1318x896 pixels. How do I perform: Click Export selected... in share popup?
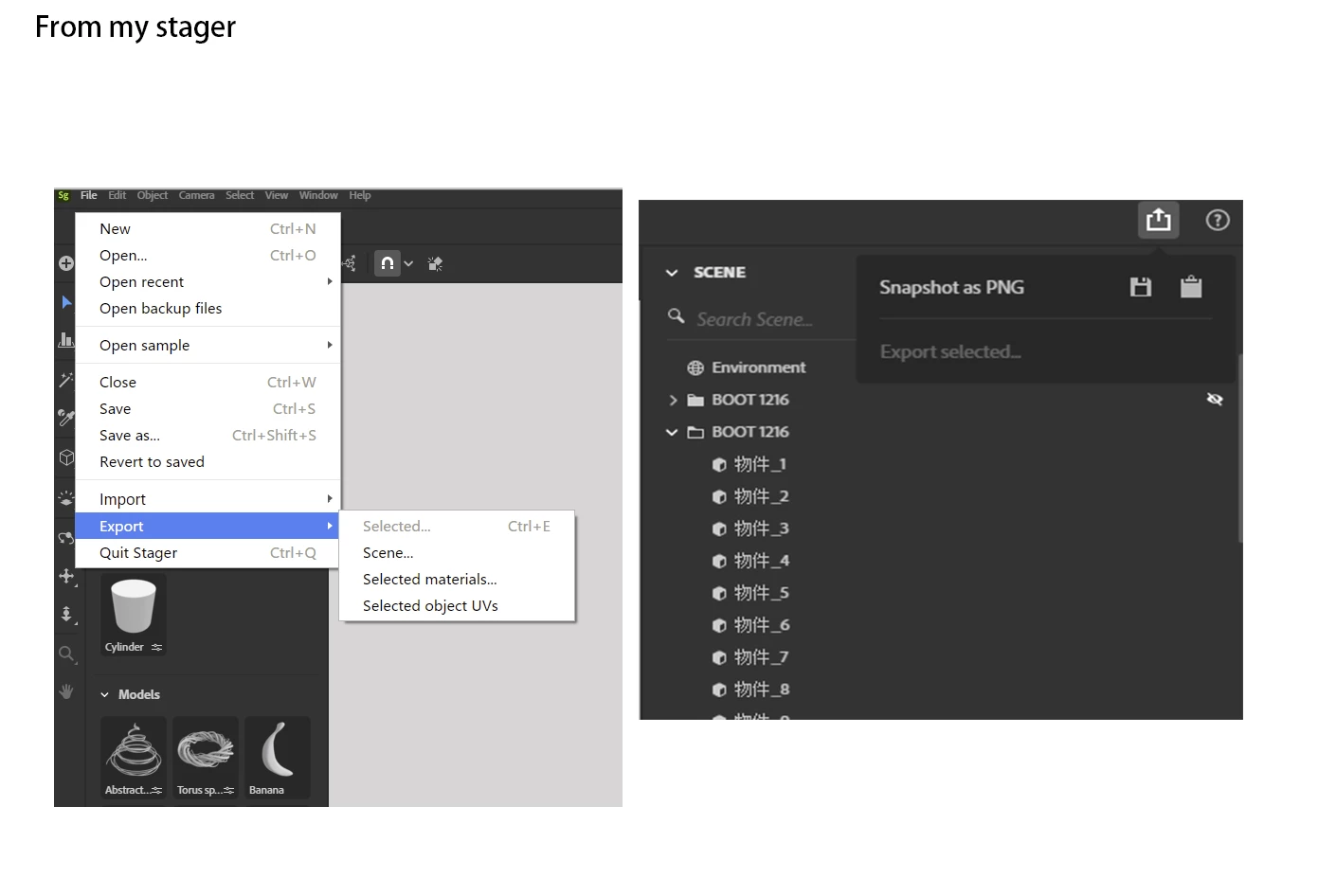950,352
